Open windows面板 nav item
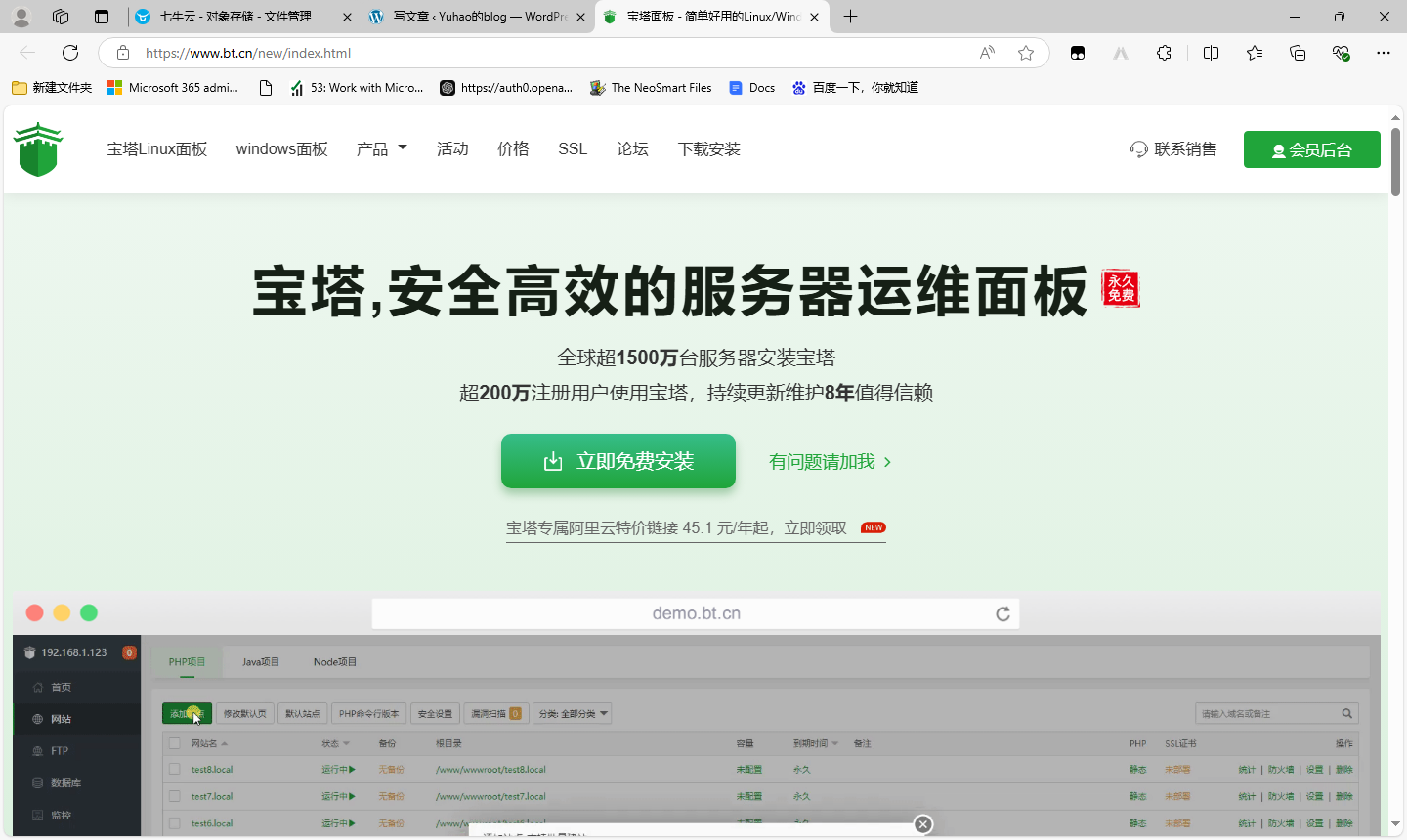The width and height of the screenshot is (1407, 840). (x=281, y=149)
